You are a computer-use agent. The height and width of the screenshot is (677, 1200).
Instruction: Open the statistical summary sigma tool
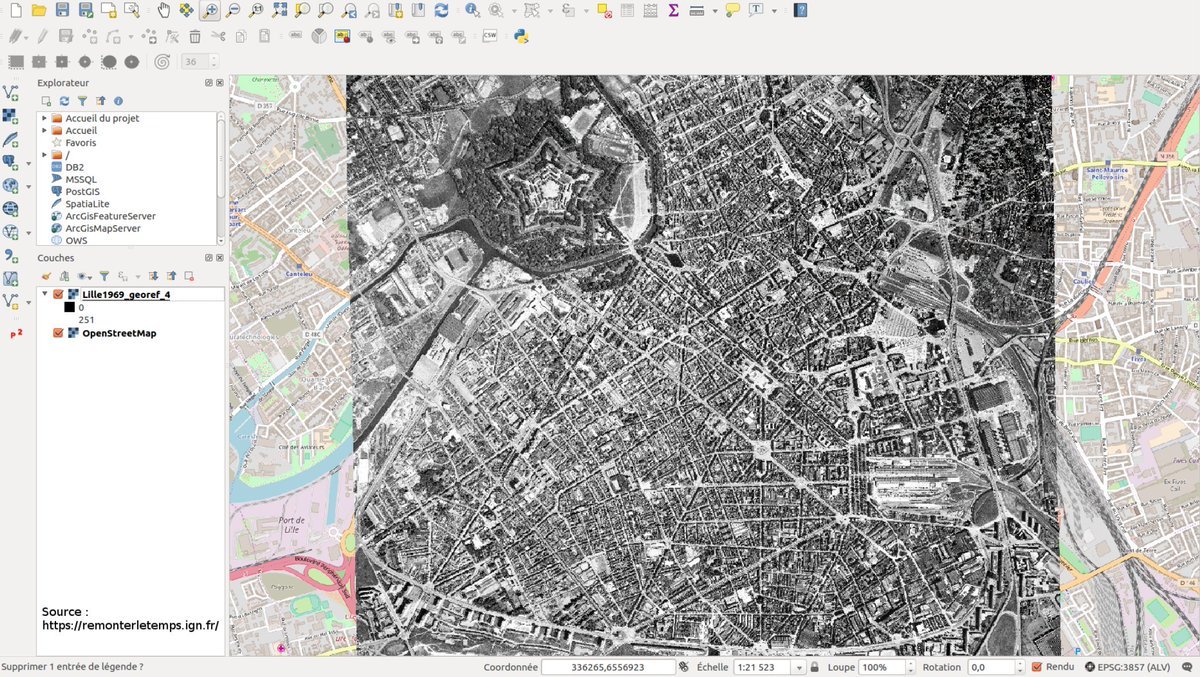(x=673, y=11)
